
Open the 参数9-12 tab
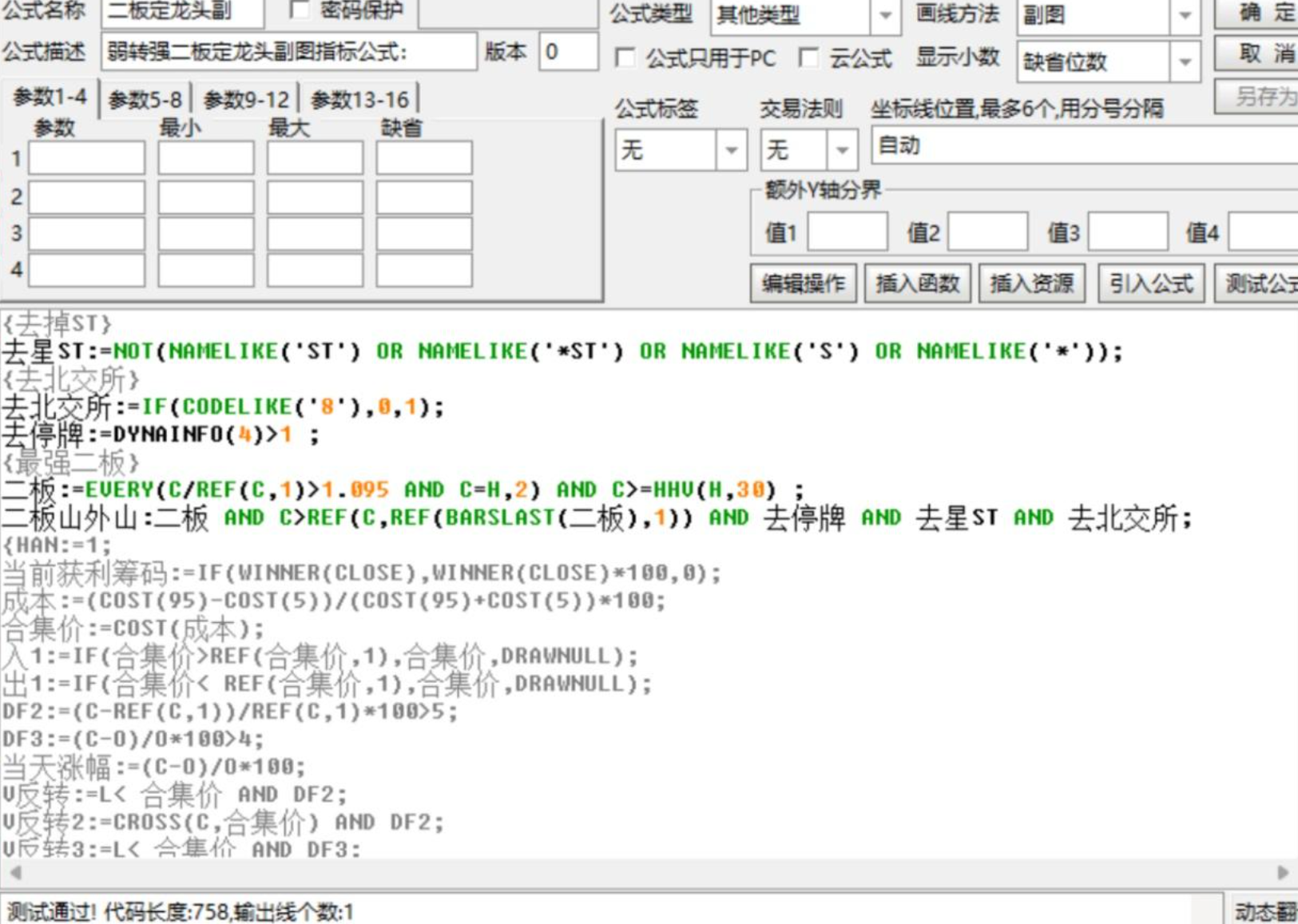tap(246, 100)
